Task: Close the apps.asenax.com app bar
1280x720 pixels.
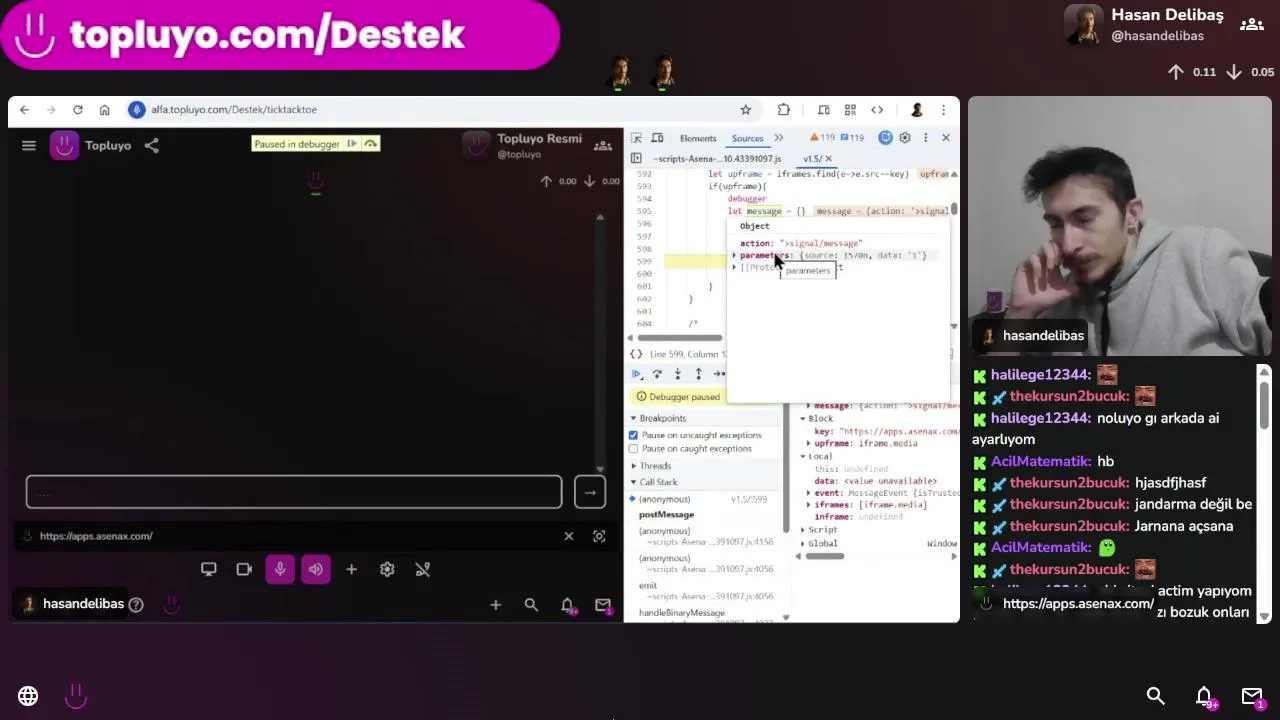Action: click(x=569, y=536)
